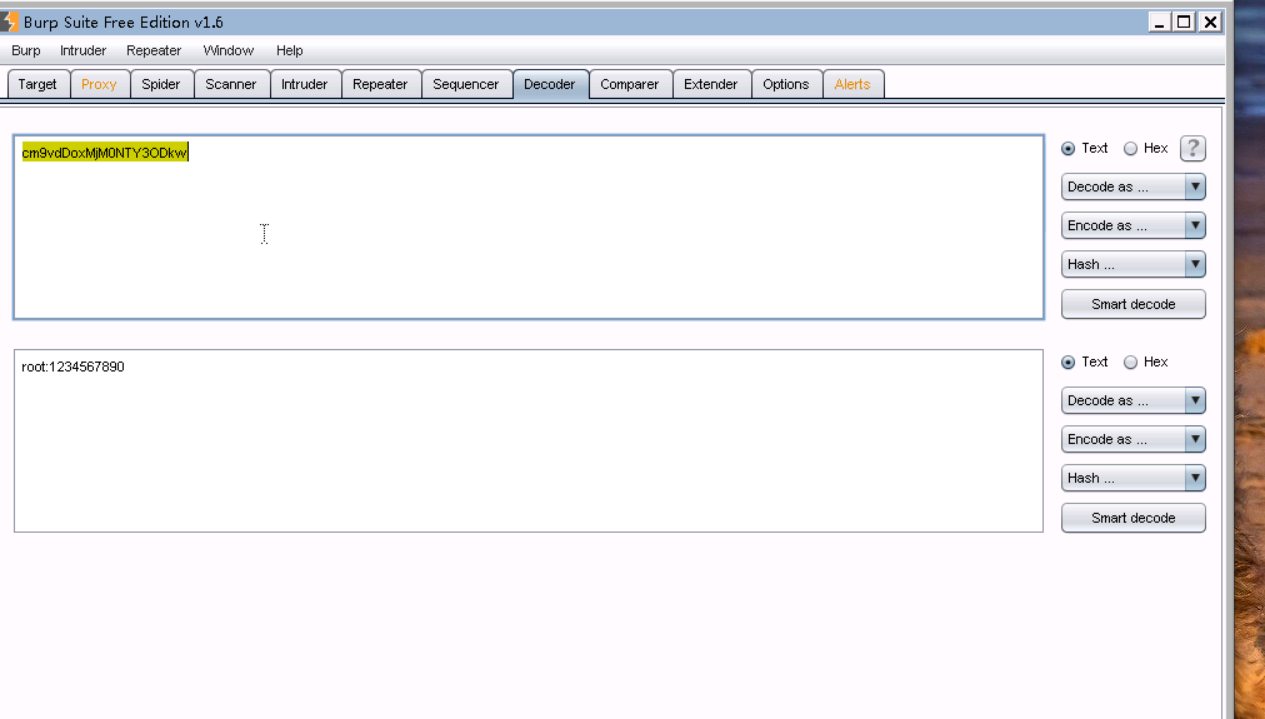This screenshot has height=719, width=1265.
Task: Open upper panel 'Decode as ...' dropdown
Action: click(x=1133, y=187)
